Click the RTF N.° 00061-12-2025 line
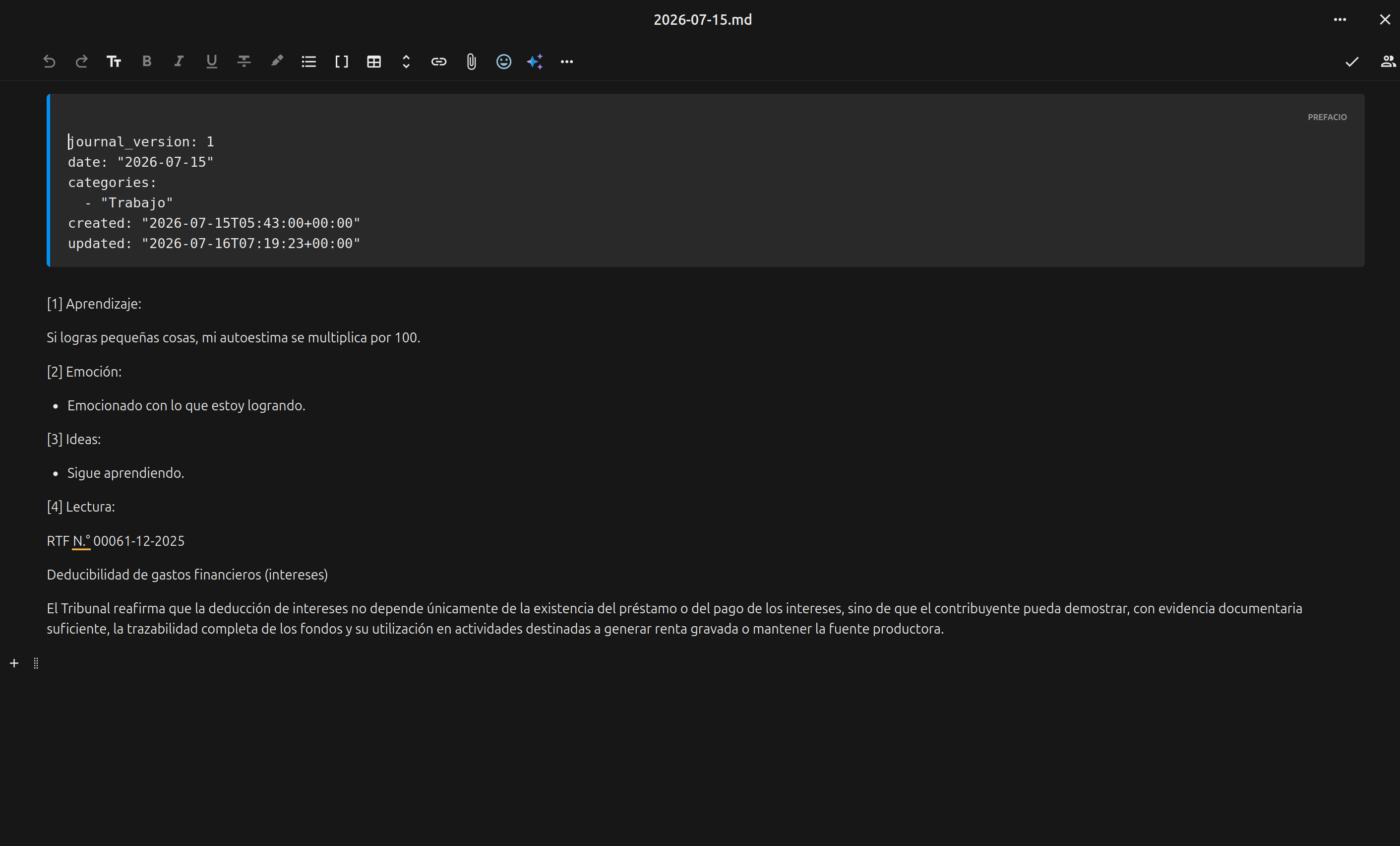 point(116,541)
